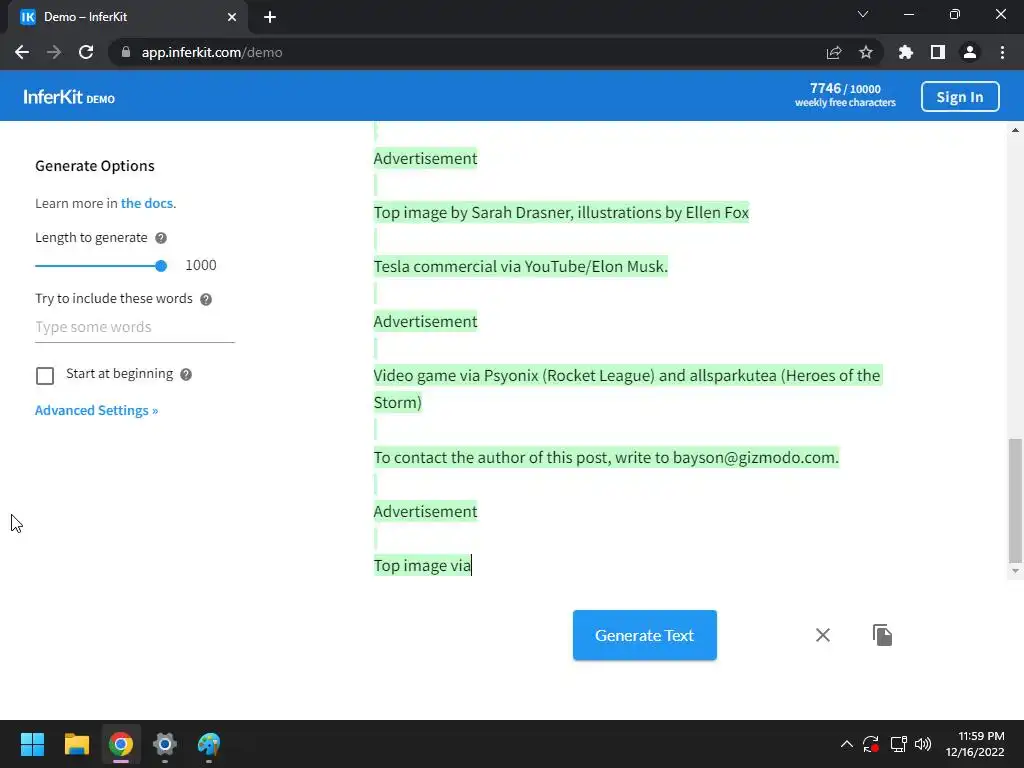The height and width of the screenshot is (768, 1024).
Task: Open the tab search chevron
Action: [863, 14]
